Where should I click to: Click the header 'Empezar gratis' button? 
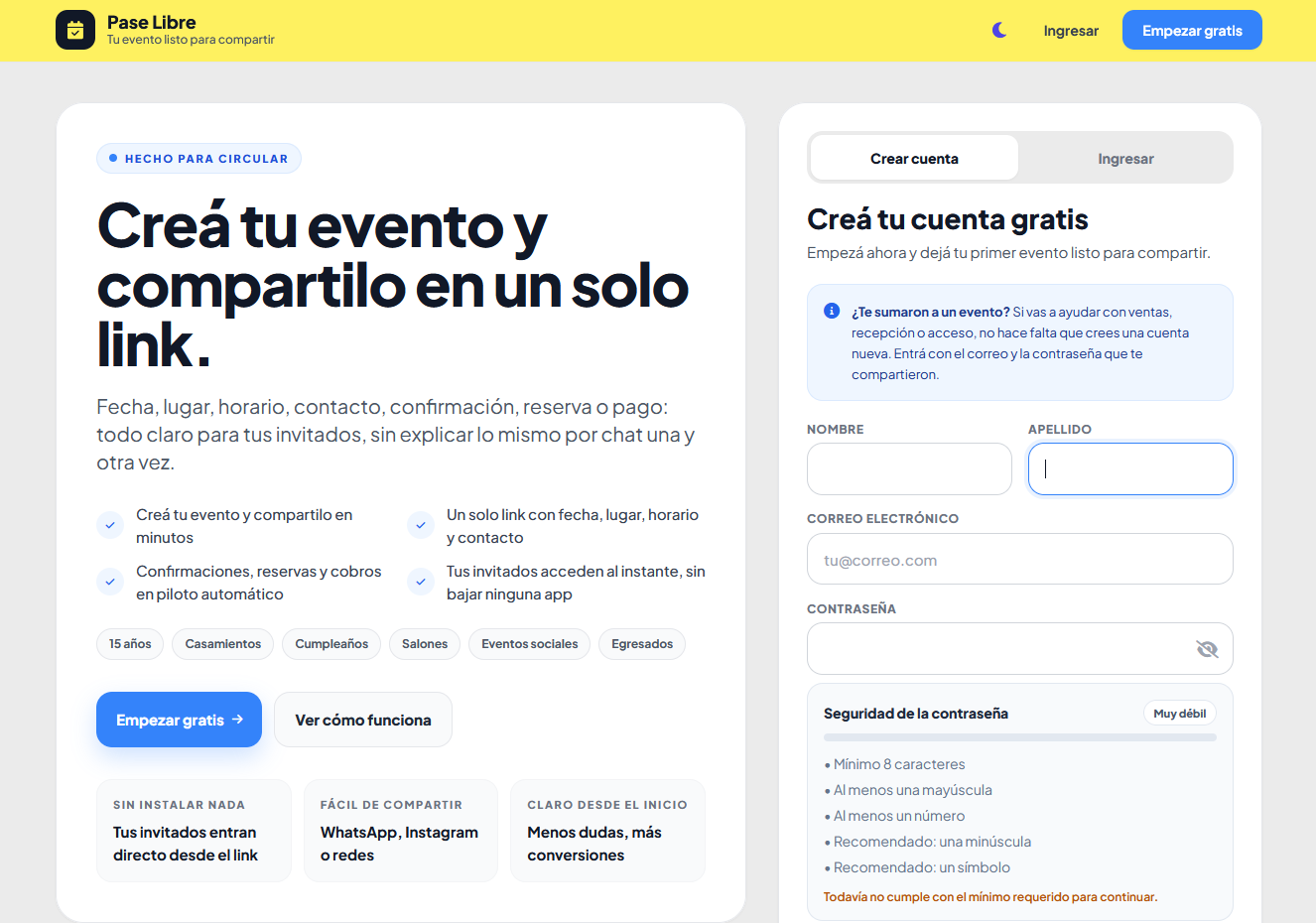(1192, 31)
